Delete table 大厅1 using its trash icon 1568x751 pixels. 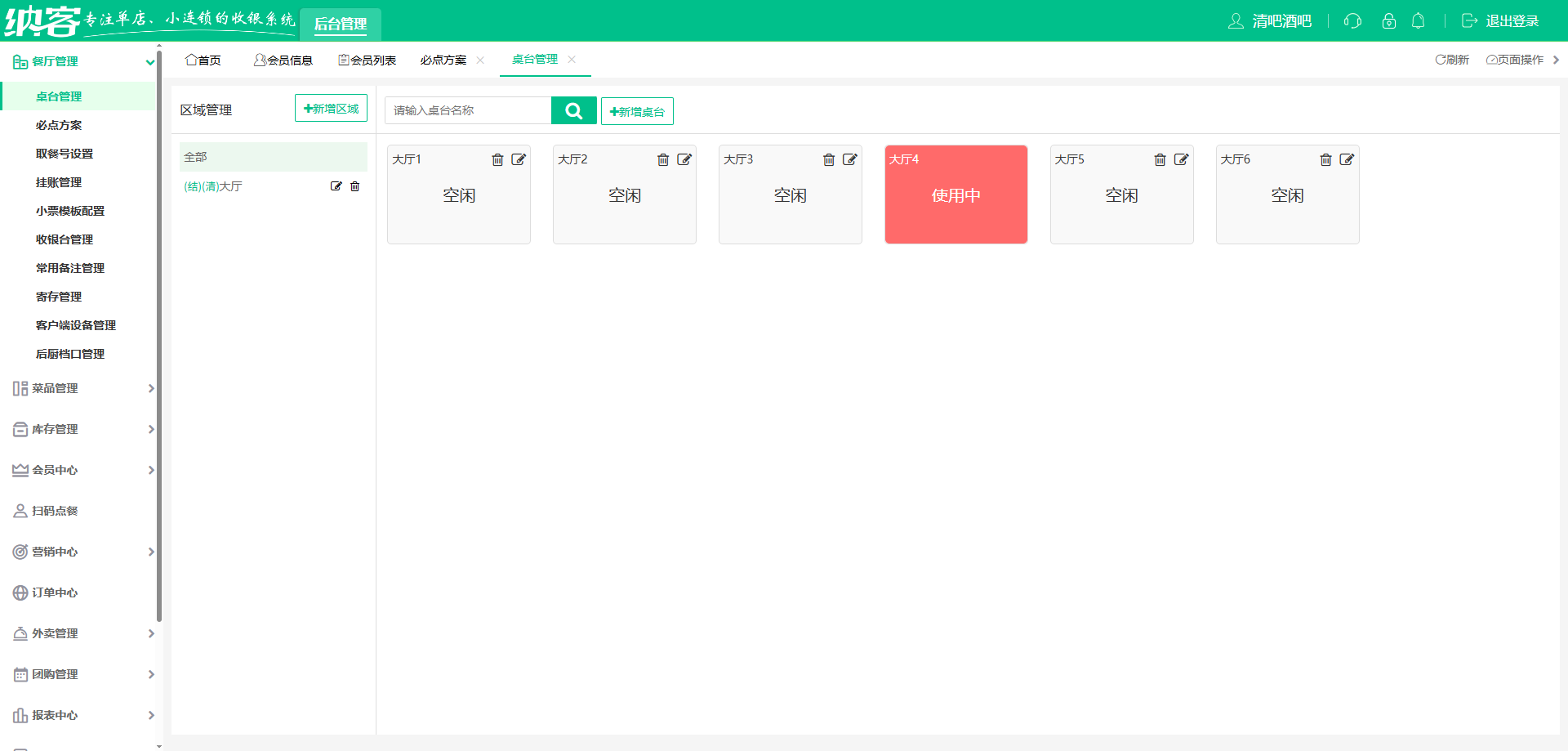tap(498, 159)
